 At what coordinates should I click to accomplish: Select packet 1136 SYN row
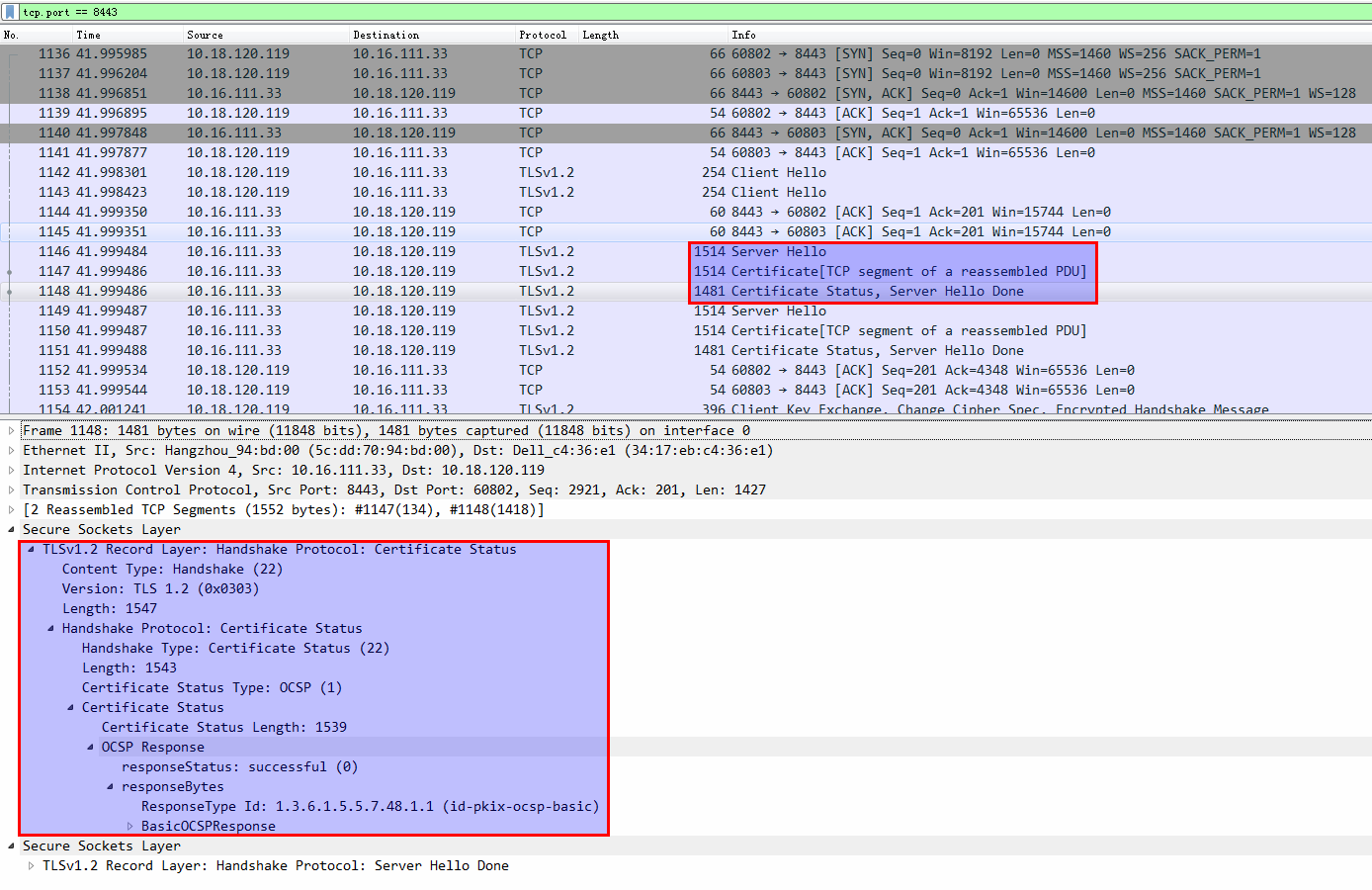click(686, 53)
